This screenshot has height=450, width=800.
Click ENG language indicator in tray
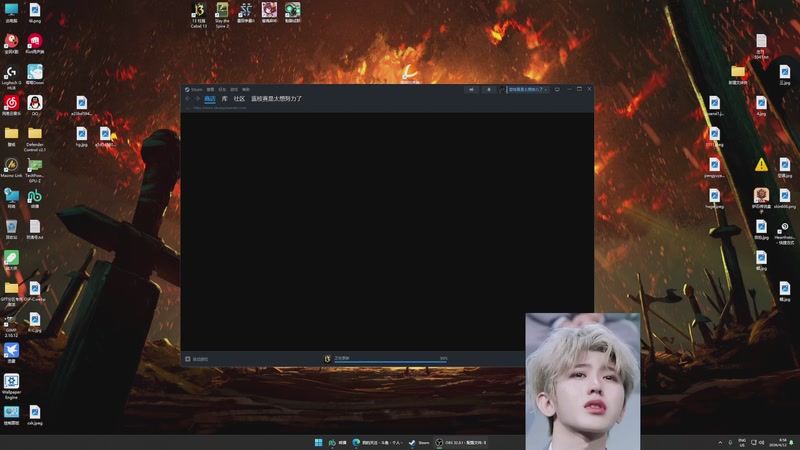742,442
